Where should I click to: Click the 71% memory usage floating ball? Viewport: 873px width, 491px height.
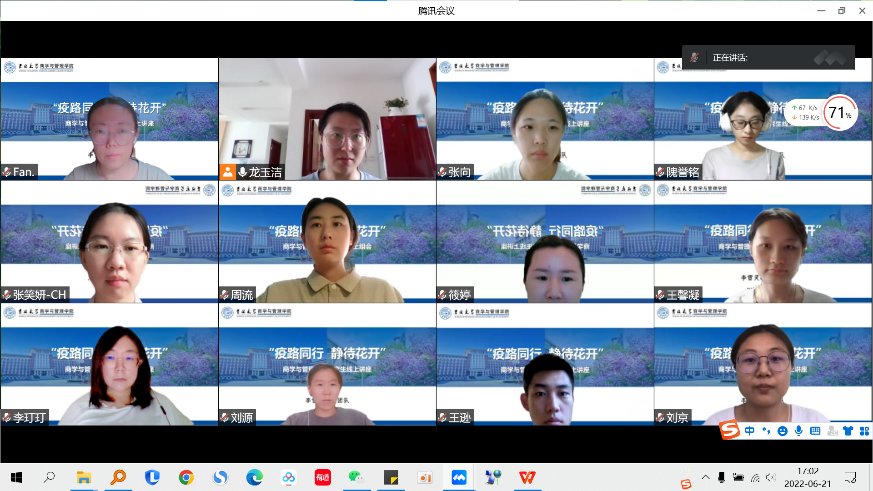coord(840,113)
